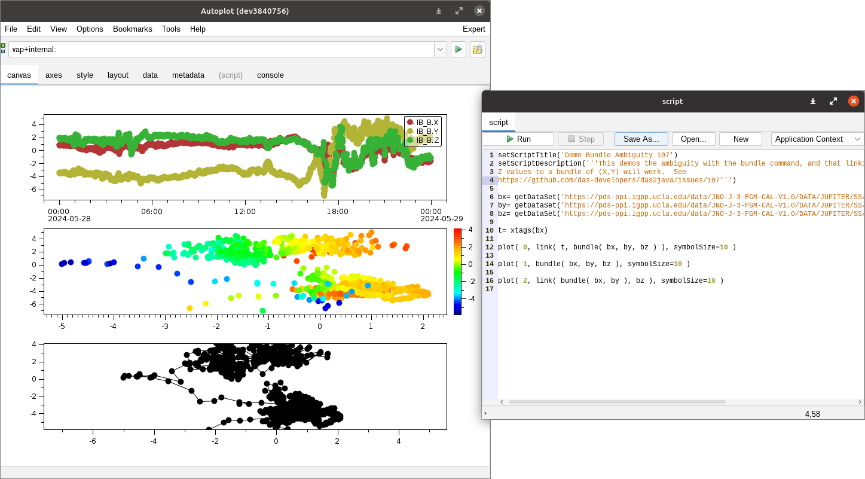Click the olive IB_B.Y legend swatch

[x=410, y=131]
